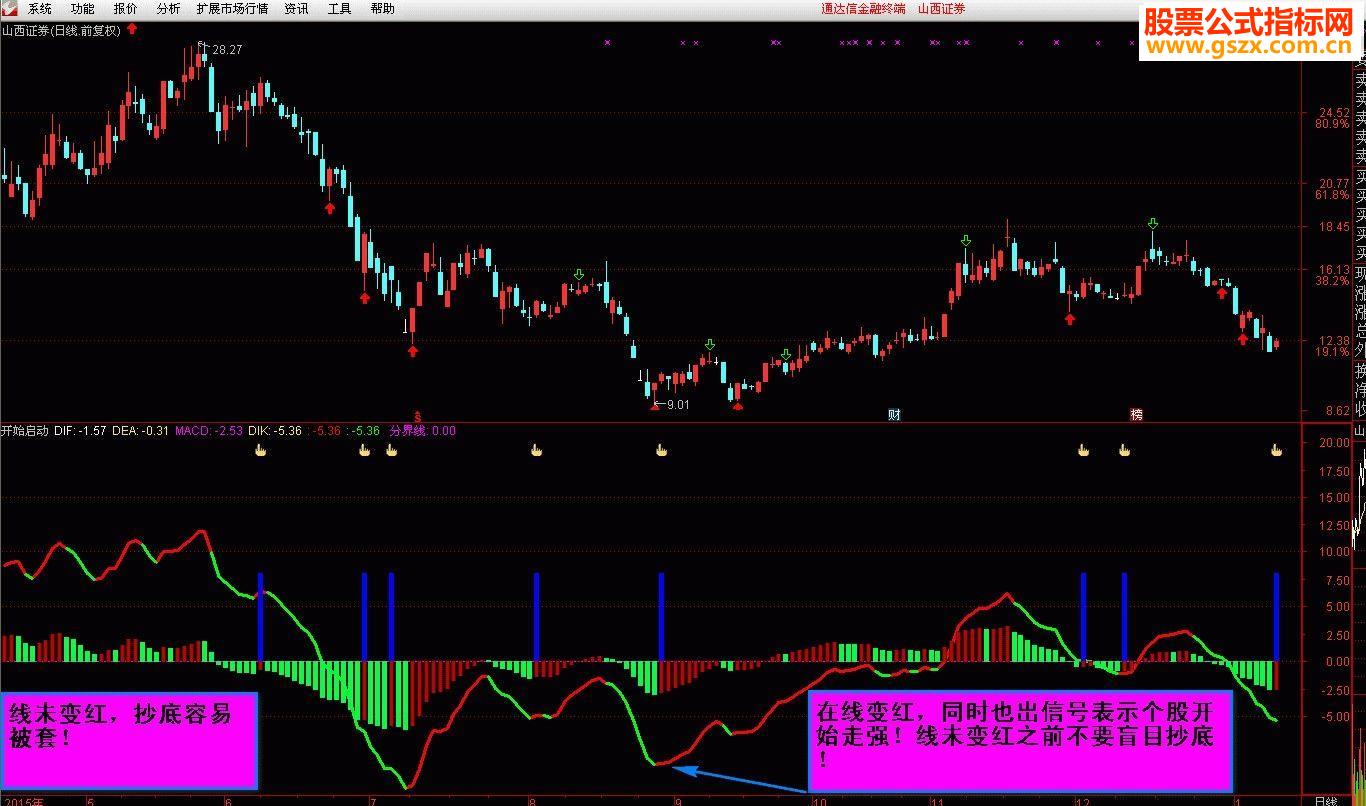Click the rightmost hand signal icon
Image resolution: width=1366 pixels, height=806 pixels.
tap(1276, 451)
